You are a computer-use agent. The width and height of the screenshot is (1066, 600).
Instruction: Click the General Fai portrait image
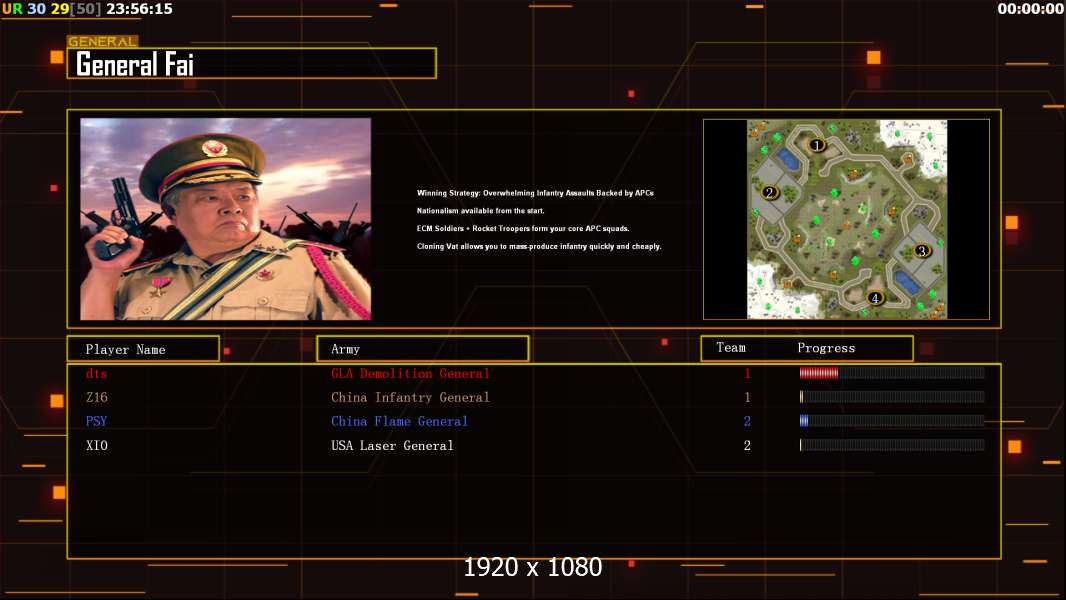(226, 219)
